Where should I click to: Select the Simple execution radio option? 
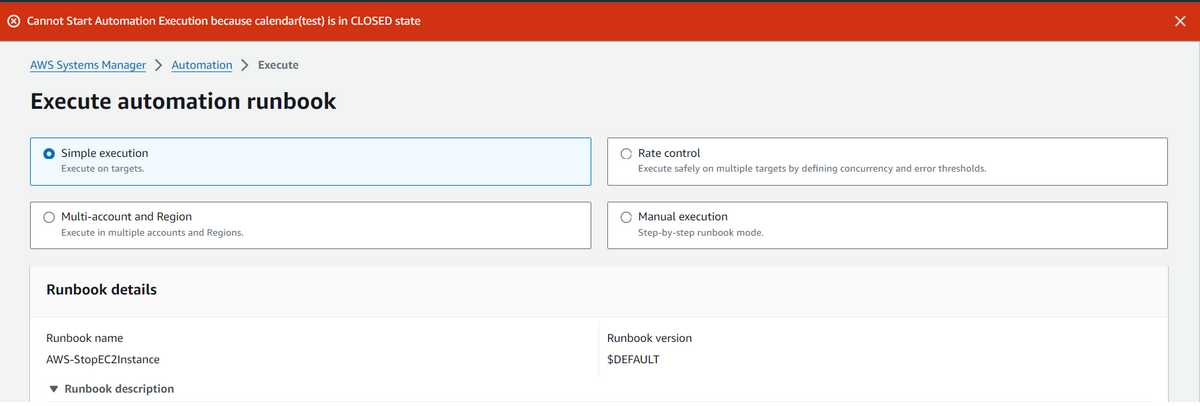point(49,154)
